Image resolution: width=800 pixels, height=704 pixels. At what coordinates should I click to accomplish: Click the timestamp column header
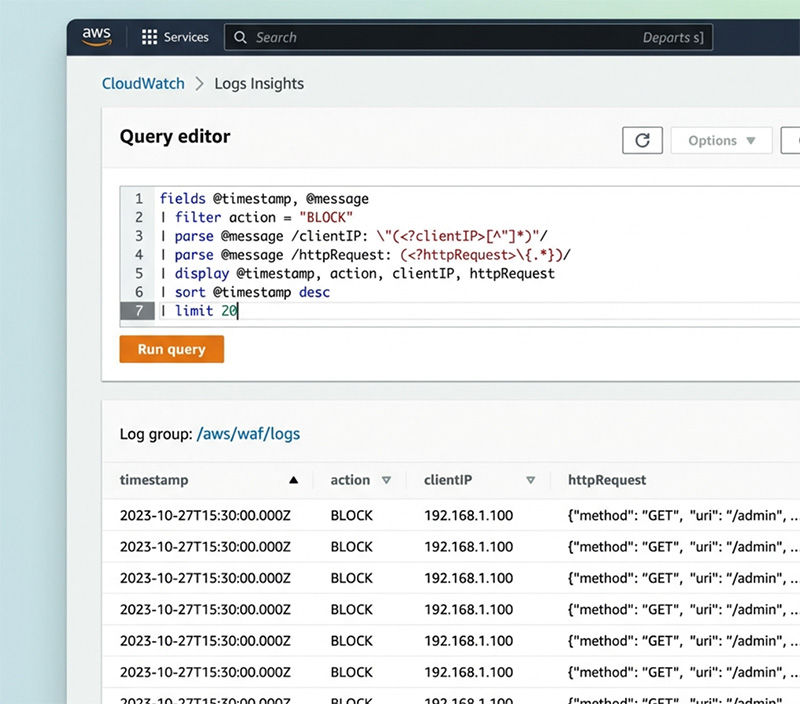pos(154,480)
